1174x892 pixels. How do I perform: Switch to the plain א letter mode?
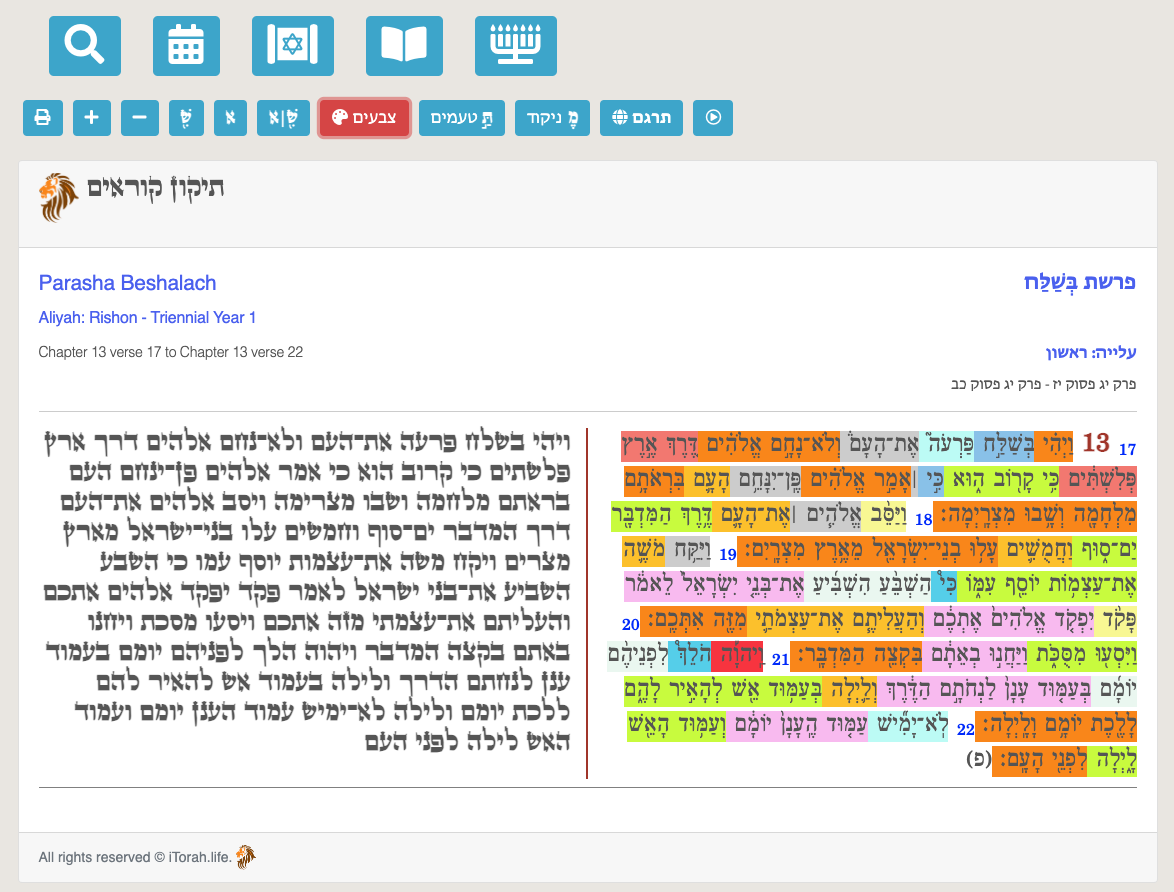point(230,117)
